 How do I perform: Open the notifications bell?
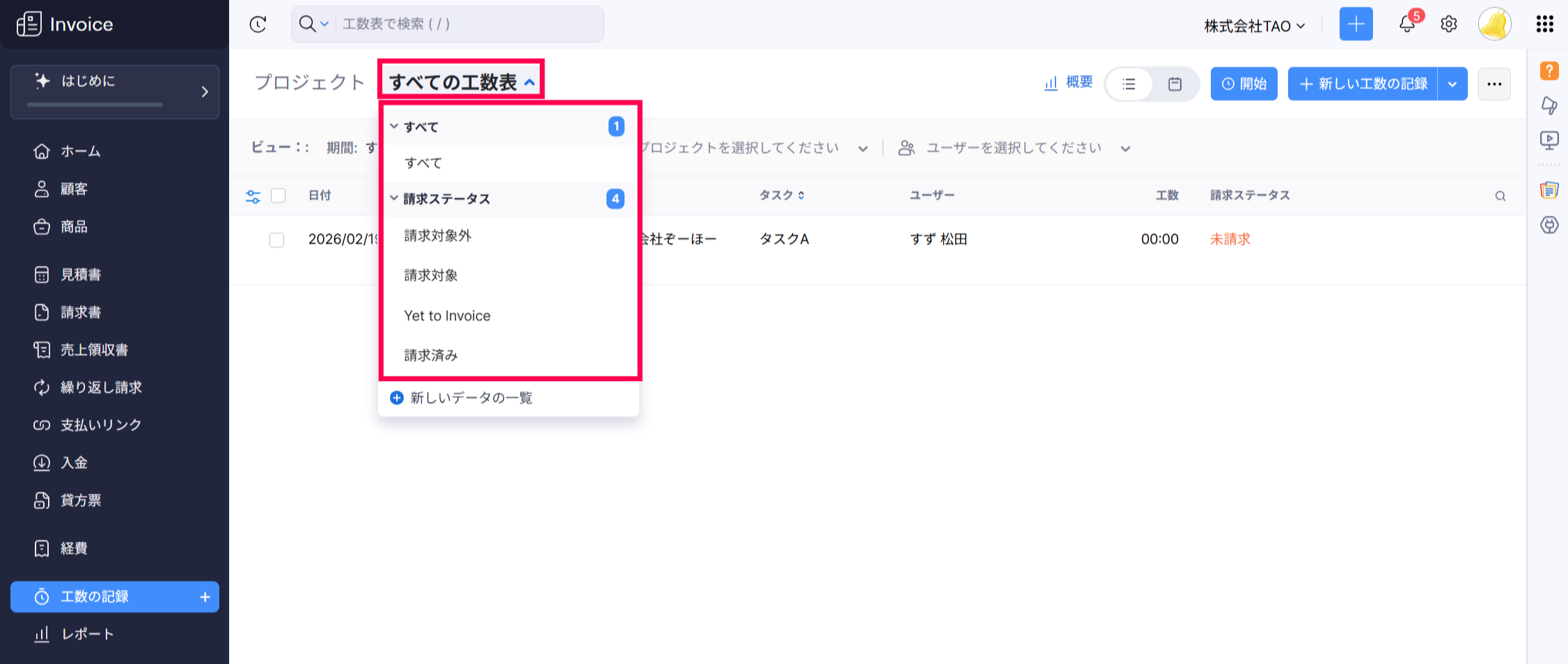coord(1406,24)
